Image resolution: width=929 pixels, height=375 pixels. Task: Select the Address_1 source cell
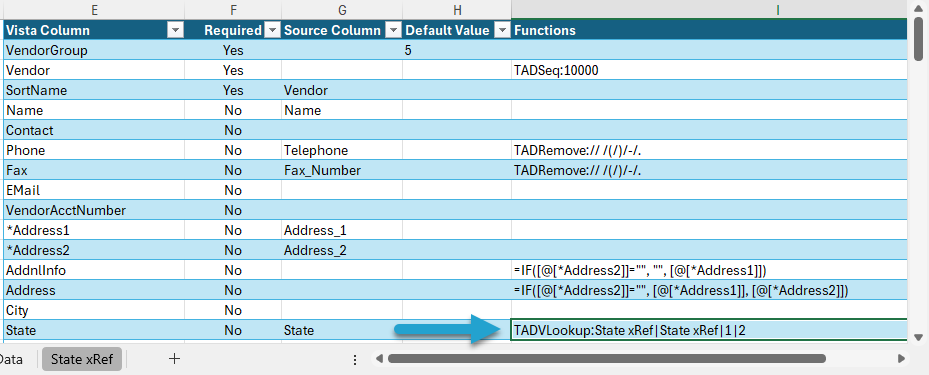pyautogui.click(x=342, y=230)
